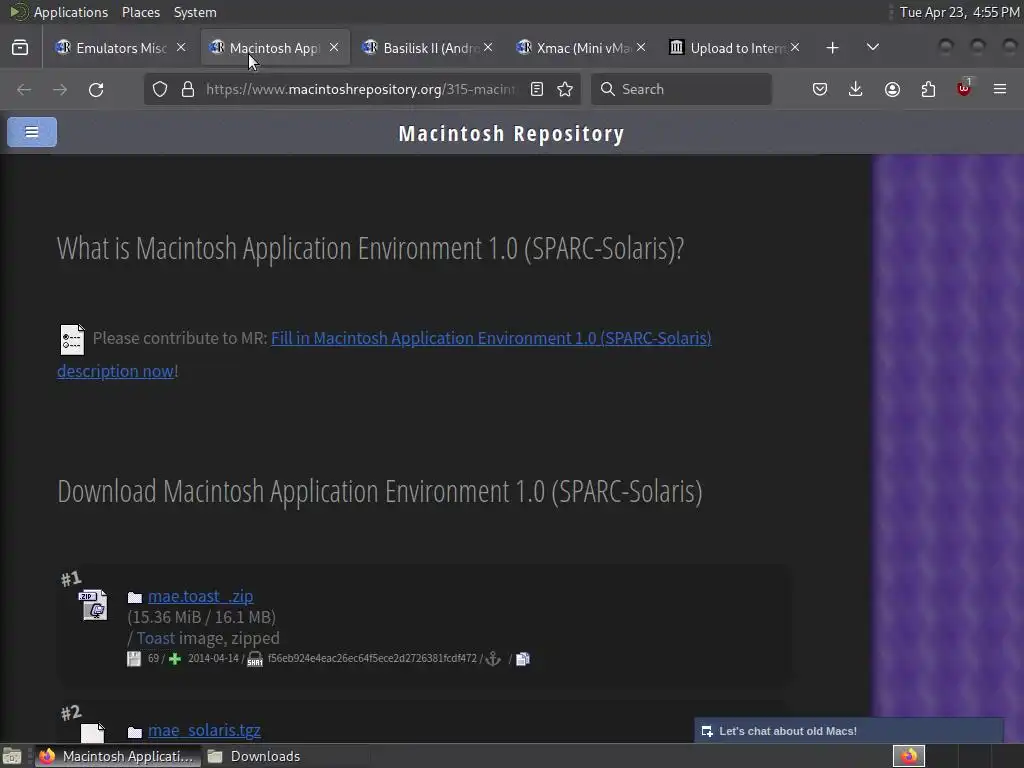The image size is (1024, 768).
Task: Download the mae_solaris.tgz file link
Action: 204,731
